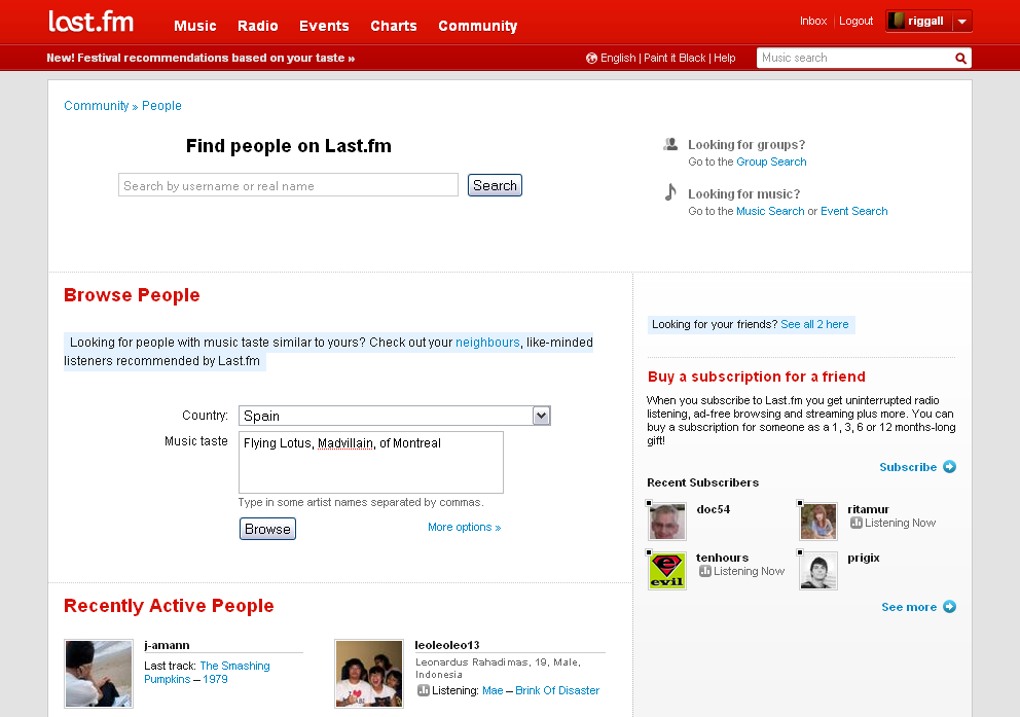Open doc54's profile picture
This screenshot has width=1020, height=717.
point(667,521)
